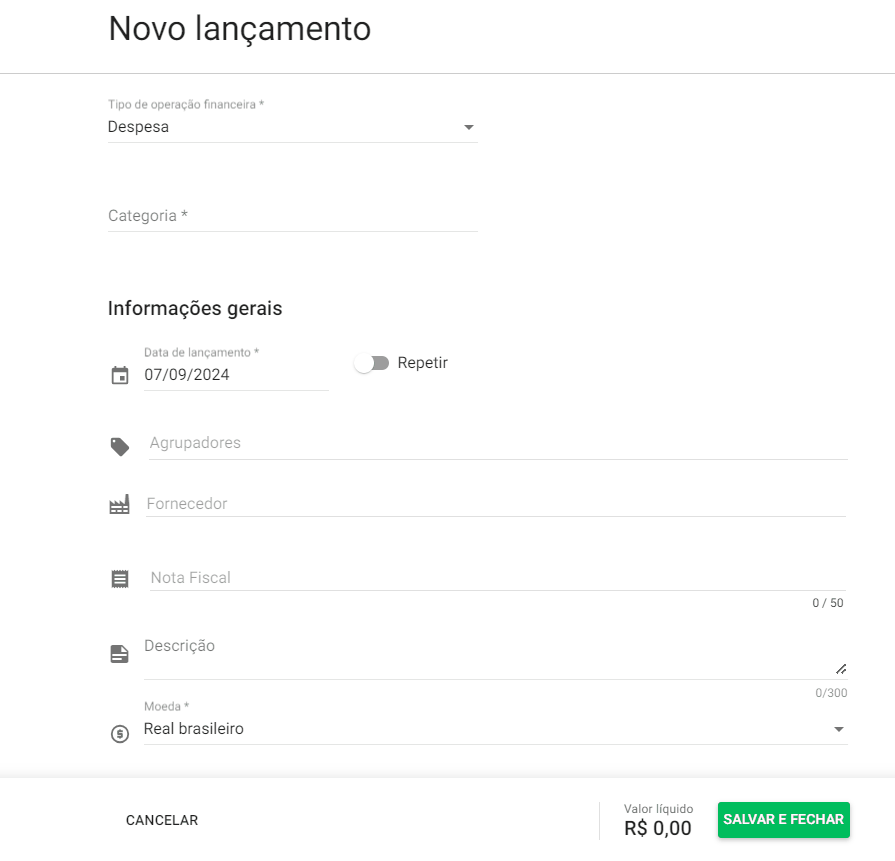Open the Tipo de operação financeira dropdown

click(x=468, y=127)
